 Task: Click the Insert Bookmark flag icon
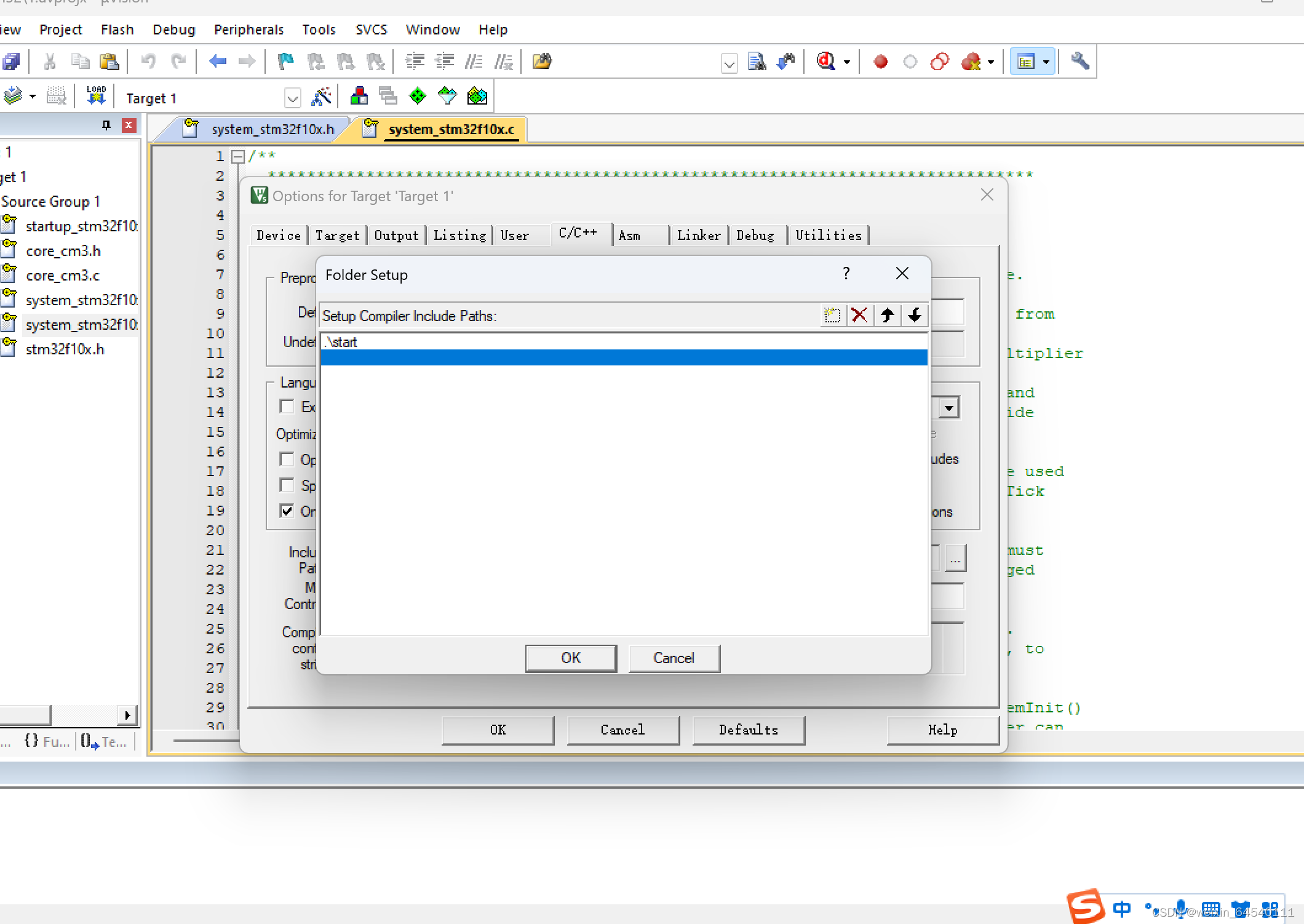coord(285,62)
